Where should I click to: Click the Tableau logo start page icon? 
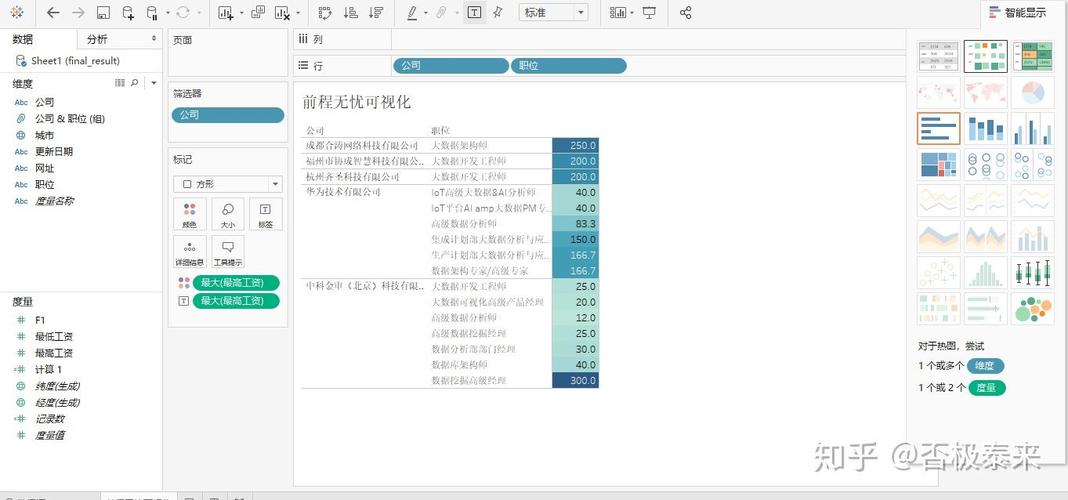click(16, 12)
